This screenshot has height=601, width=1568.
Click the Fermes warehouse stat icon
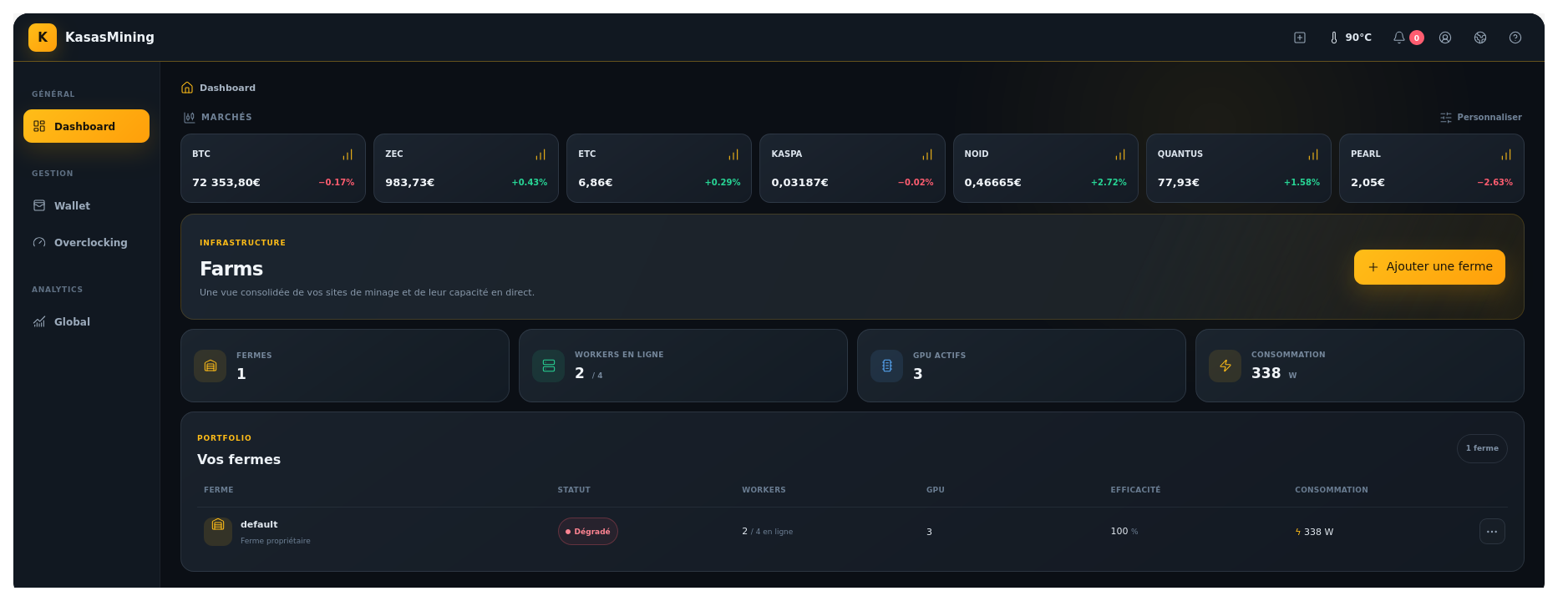[x=211, y=366]
